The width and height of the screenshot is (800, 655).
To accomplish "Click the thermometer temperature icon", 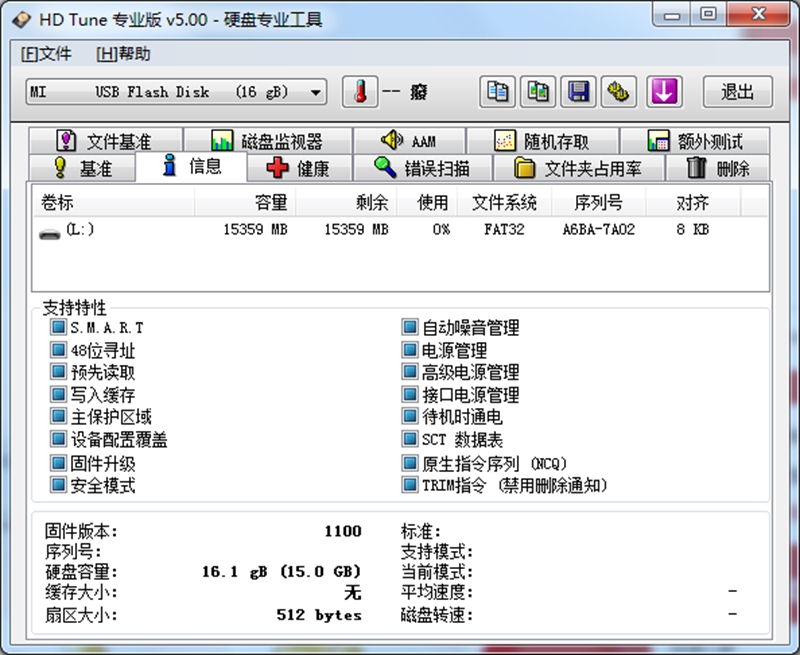I will (x=362, y=91).
